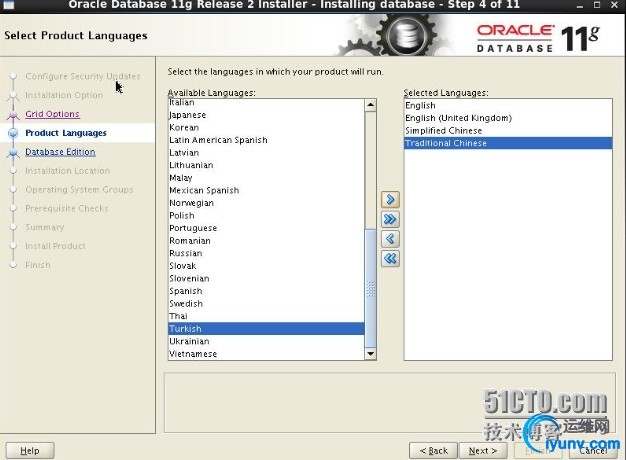
Task: Close the Oracle installer window
Action: 614,5
